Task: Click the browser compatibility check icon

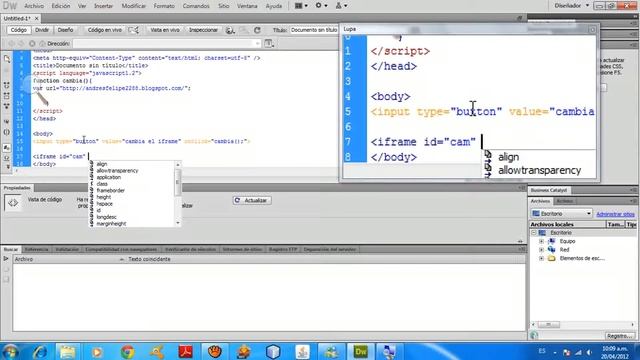Action: click(x=133, y=30)
